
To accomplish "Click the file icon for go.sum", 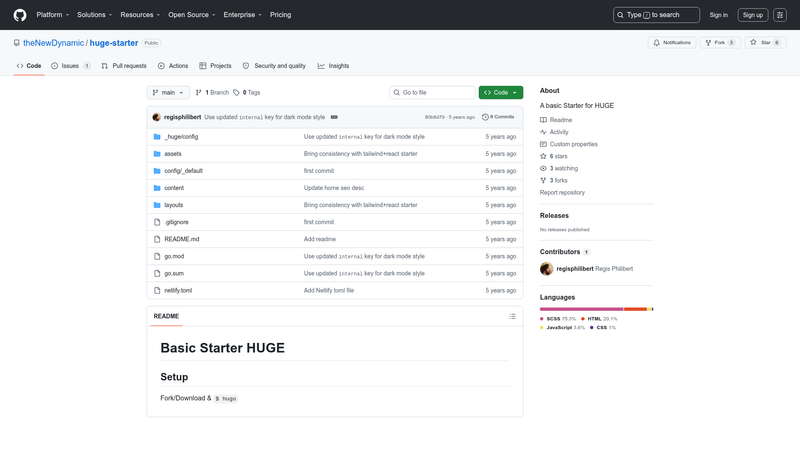I will coord(157,273).
